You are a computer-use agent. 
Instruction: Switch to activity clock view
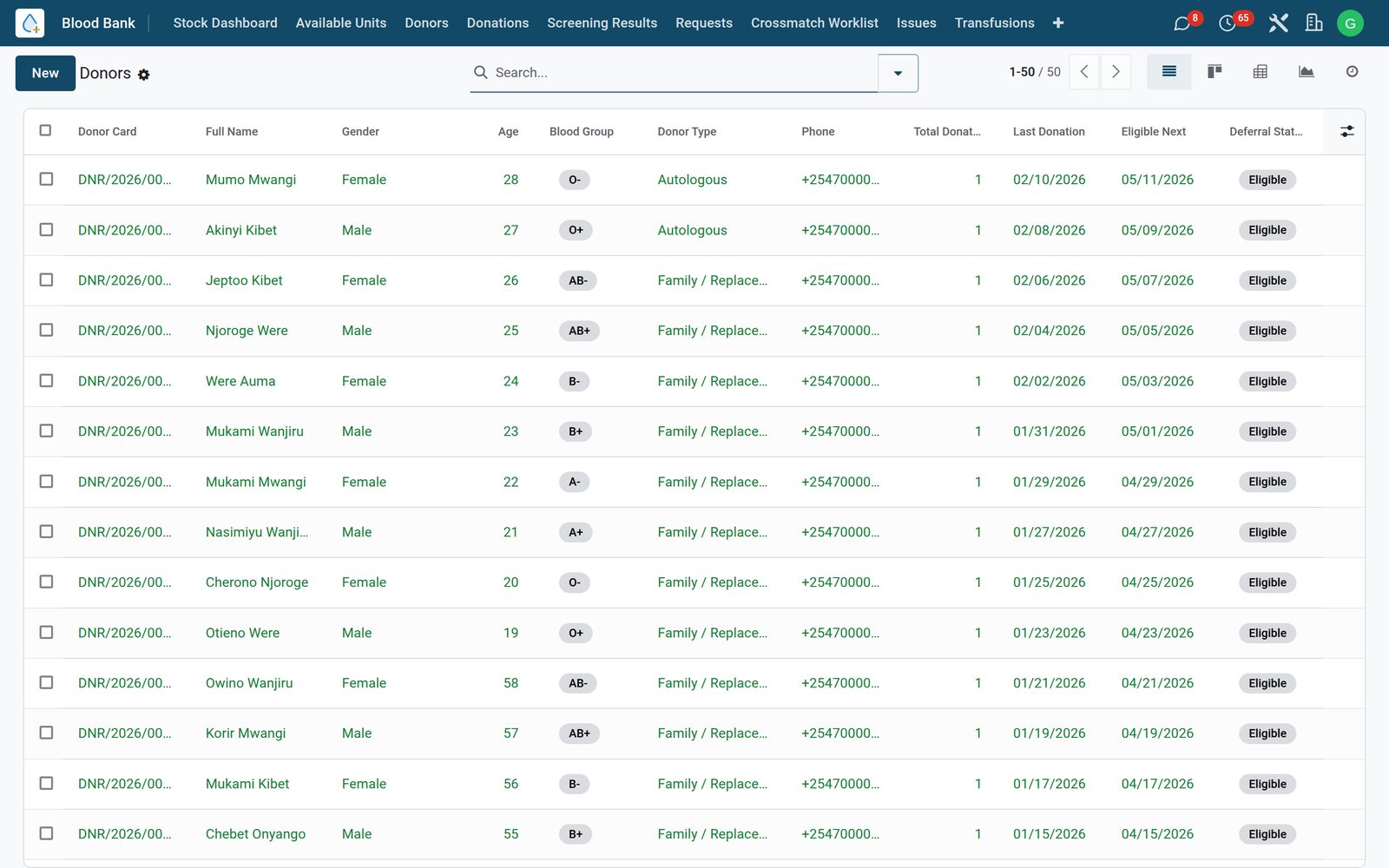coord(1352,72)
